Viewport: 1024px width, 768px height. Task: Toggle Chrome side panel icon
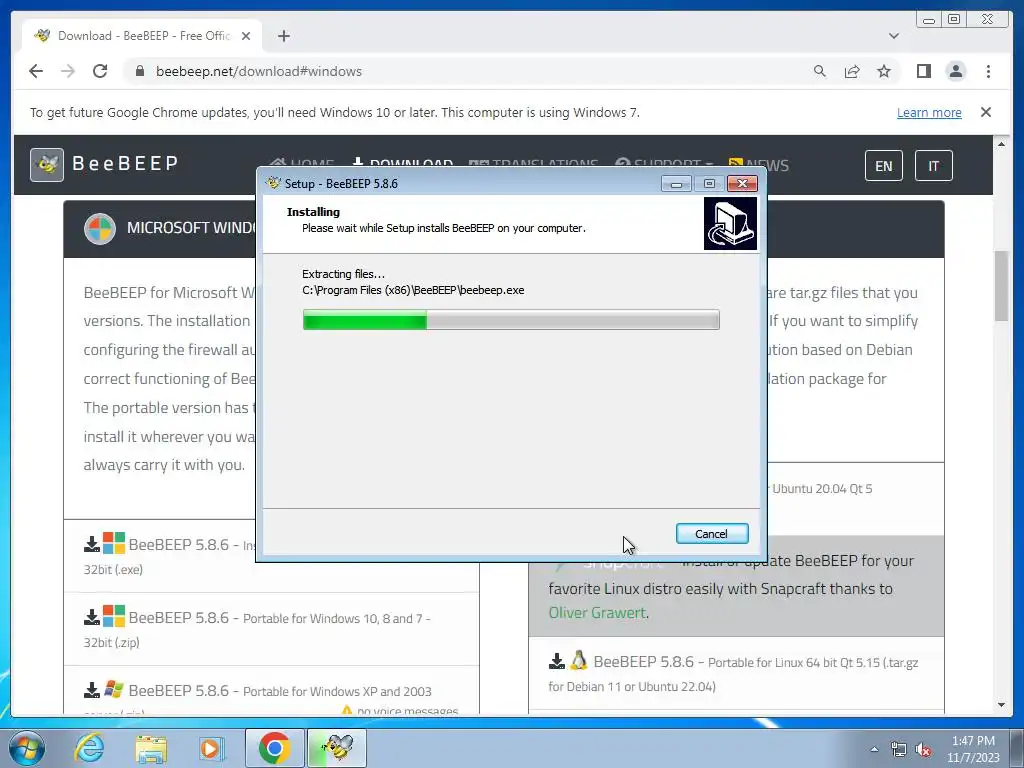[923, 71]
